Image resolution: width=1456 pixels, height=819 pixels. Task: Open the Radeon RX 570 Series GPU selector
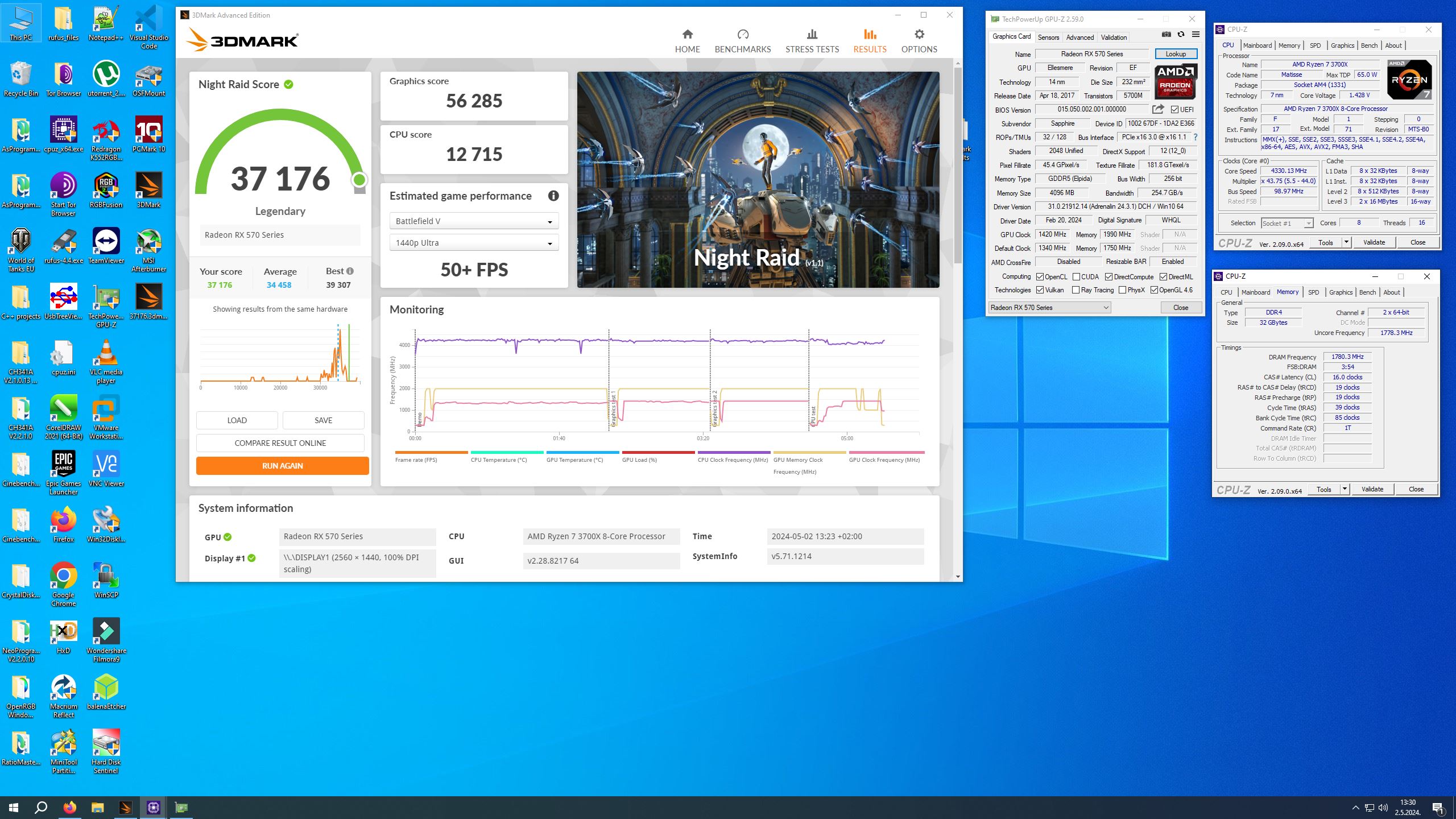[x=1049, y=308]
